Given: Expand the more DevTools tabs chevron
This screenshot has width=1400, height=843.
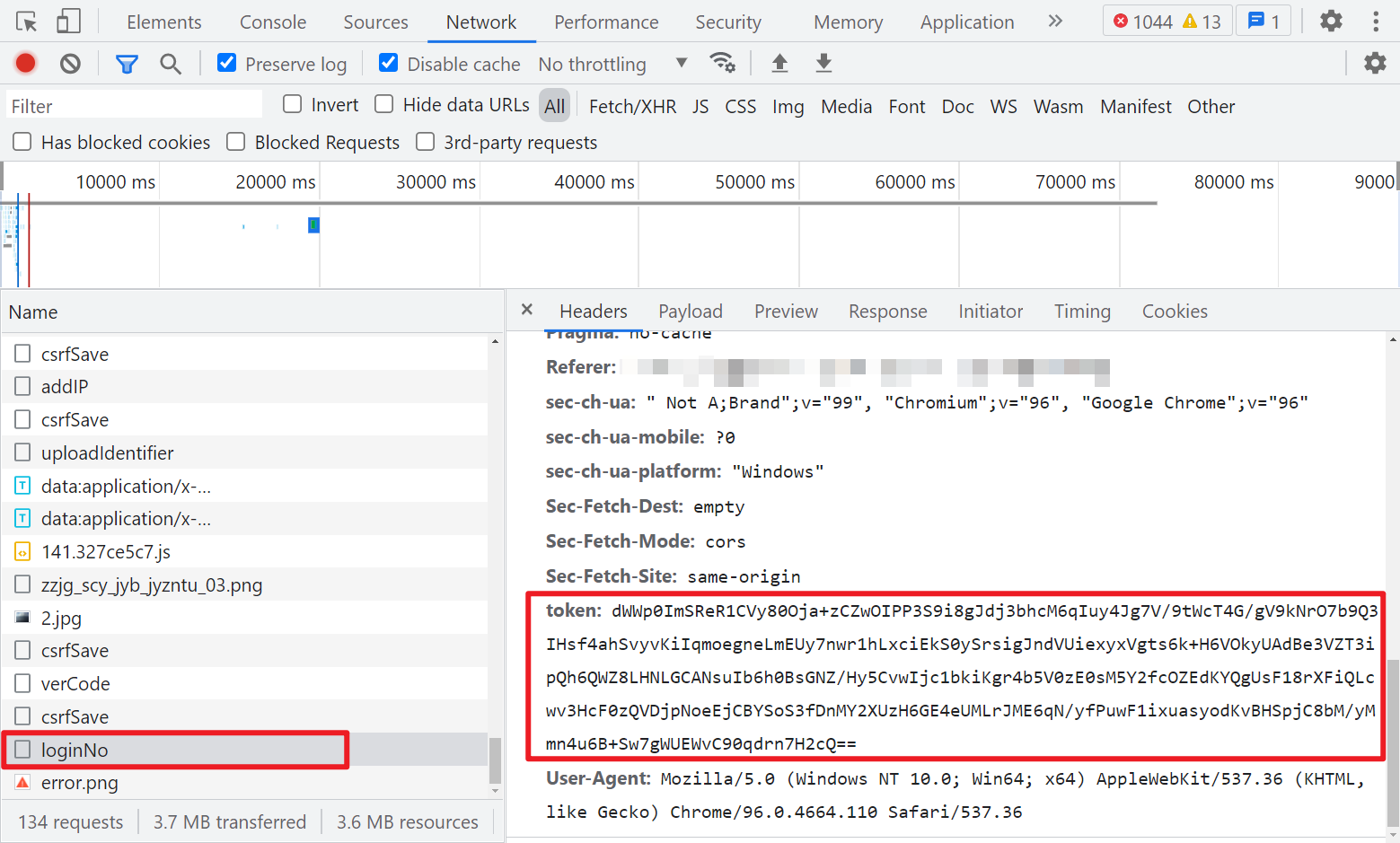Looking at the screenshot, I should (1055, 22).
